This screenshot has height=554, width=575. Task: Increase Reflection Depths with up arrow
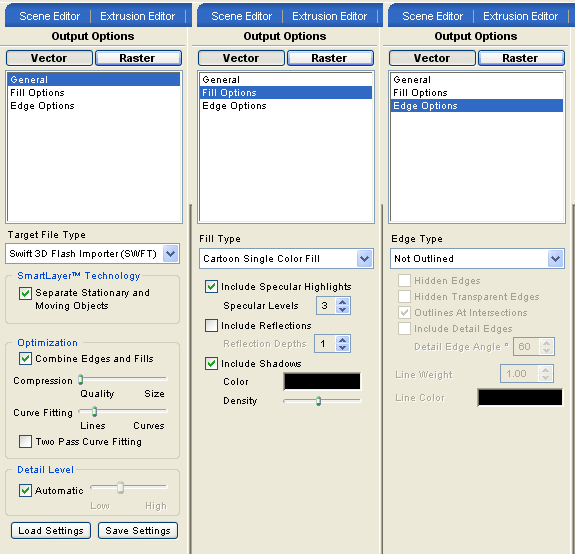[x=343, y=340]
